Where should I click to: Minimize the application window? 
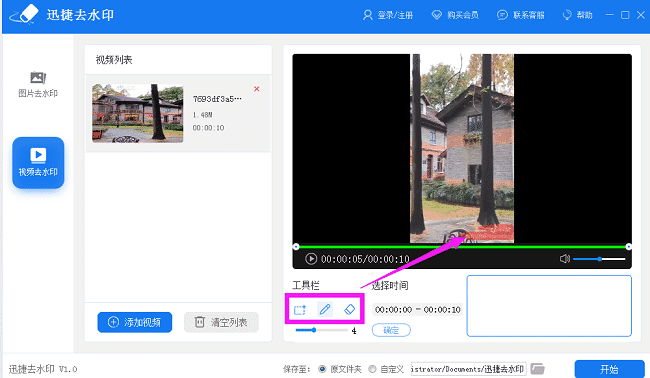pyautogui.click(x=609, y=15)
